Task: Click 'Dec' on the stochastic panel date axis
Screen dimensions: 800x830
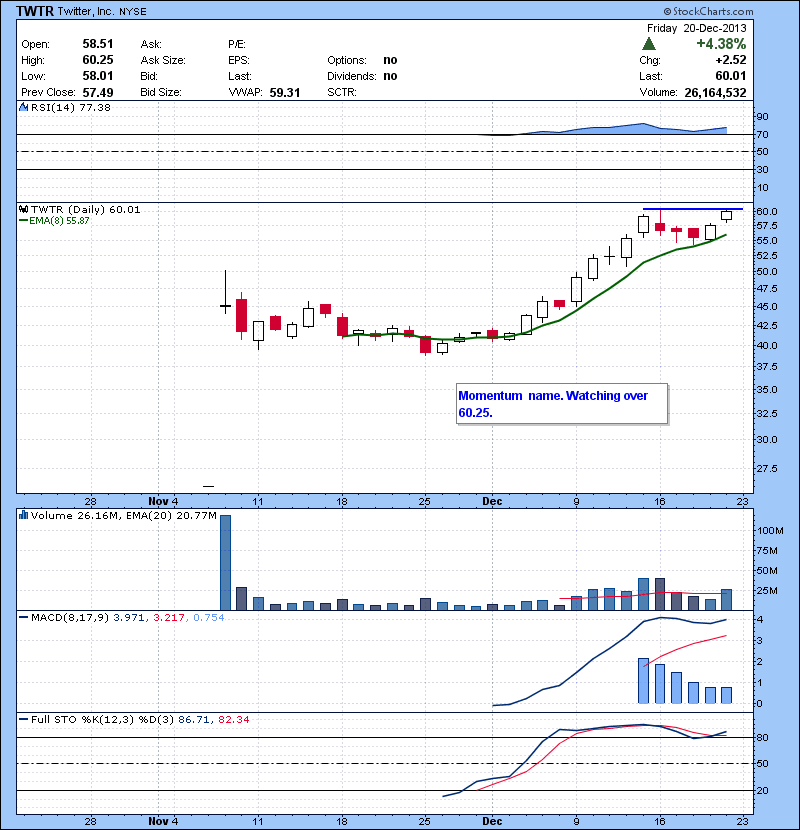Action: coord(492,821)
